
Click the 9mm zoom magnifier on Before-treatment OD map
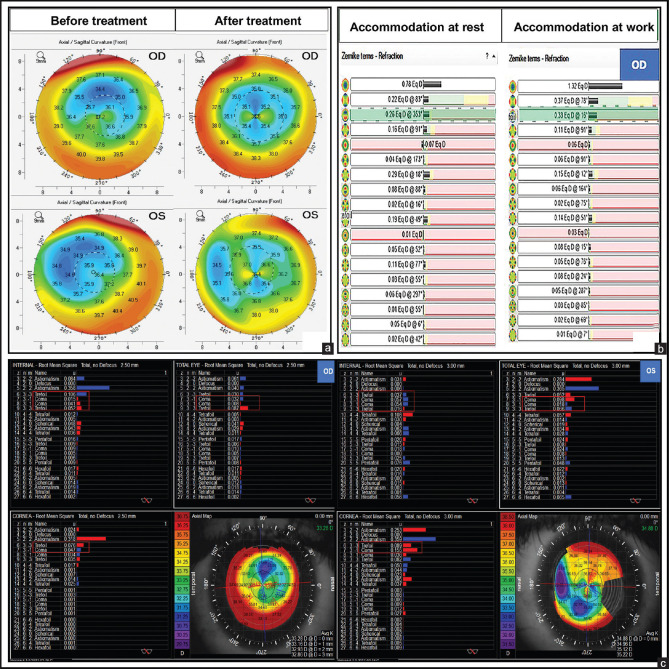41,57
